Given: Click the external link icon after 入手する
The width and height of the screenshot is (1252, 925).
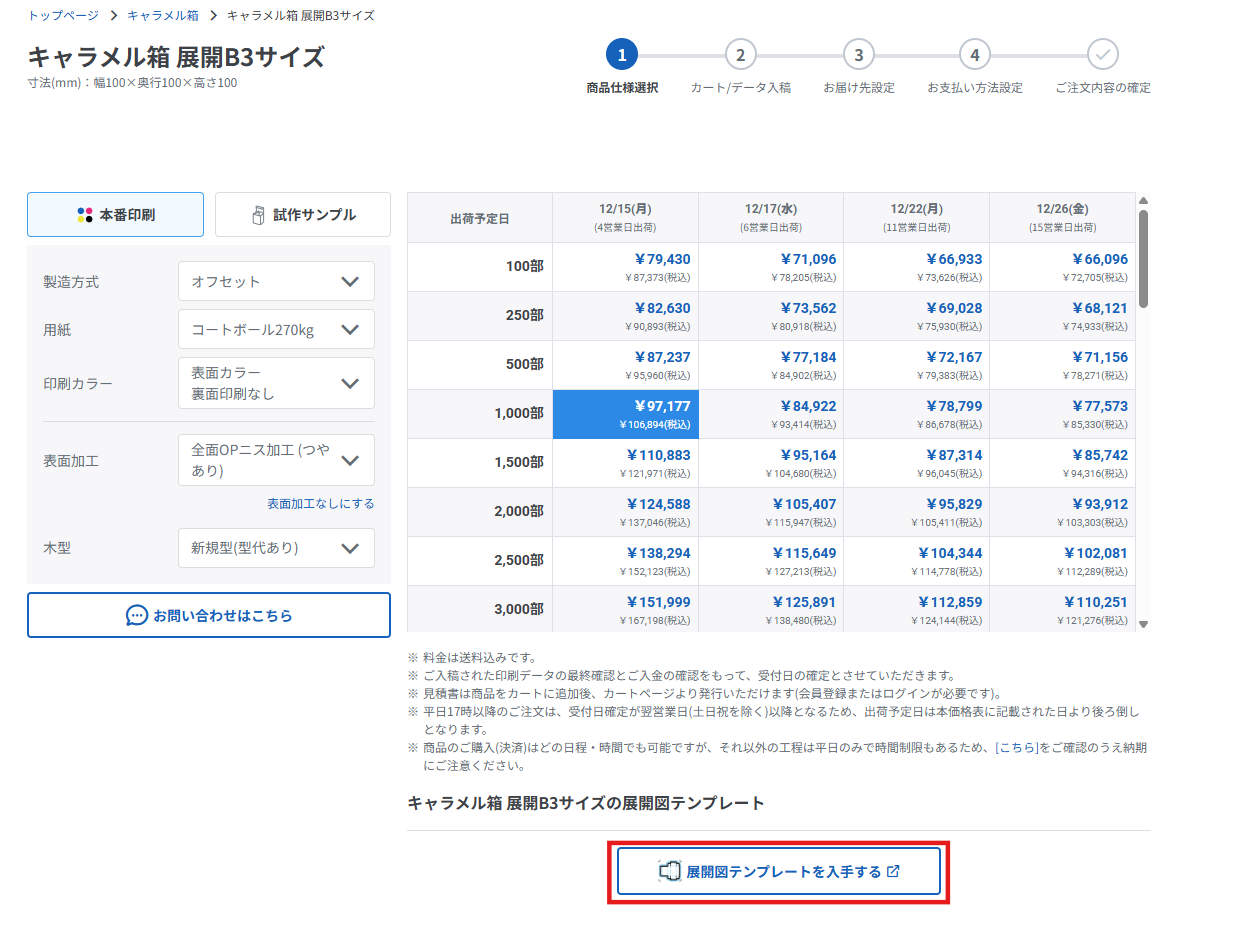Looking at the screenshot, I should tap(894, 871).
